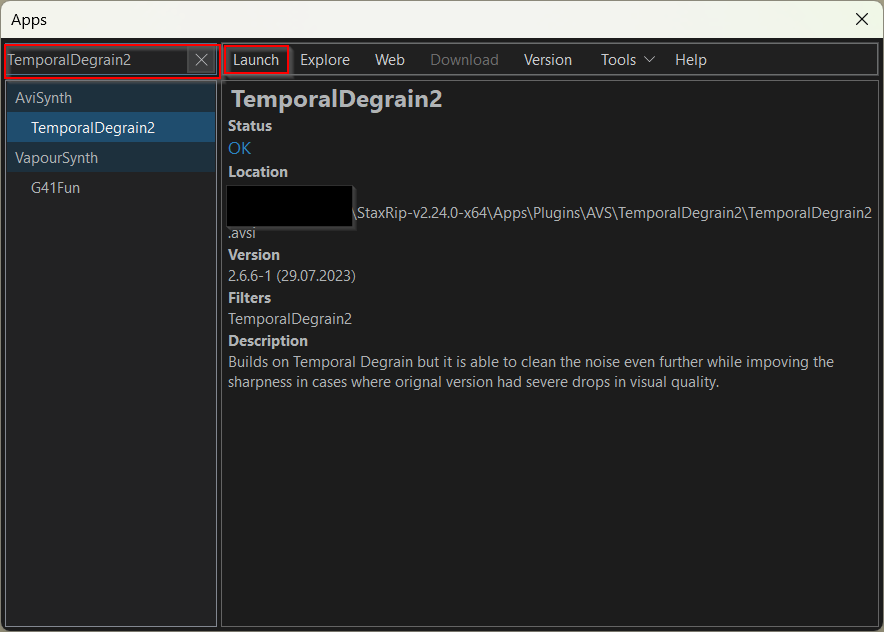Open the Explore menu item
Screen dimensions: 884x632
325,60
